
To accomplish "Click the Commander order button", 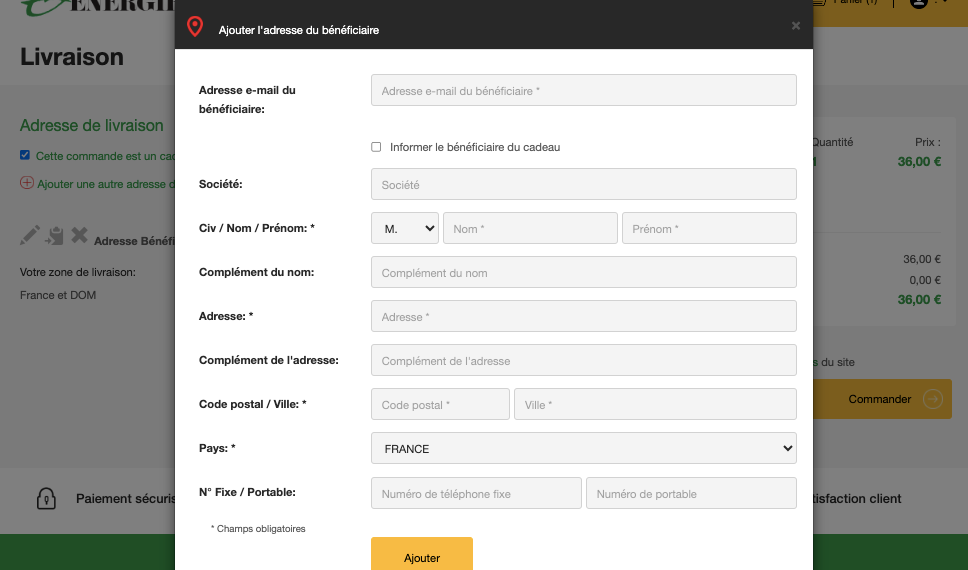I will pyautogui.click(x=880, y=399).
